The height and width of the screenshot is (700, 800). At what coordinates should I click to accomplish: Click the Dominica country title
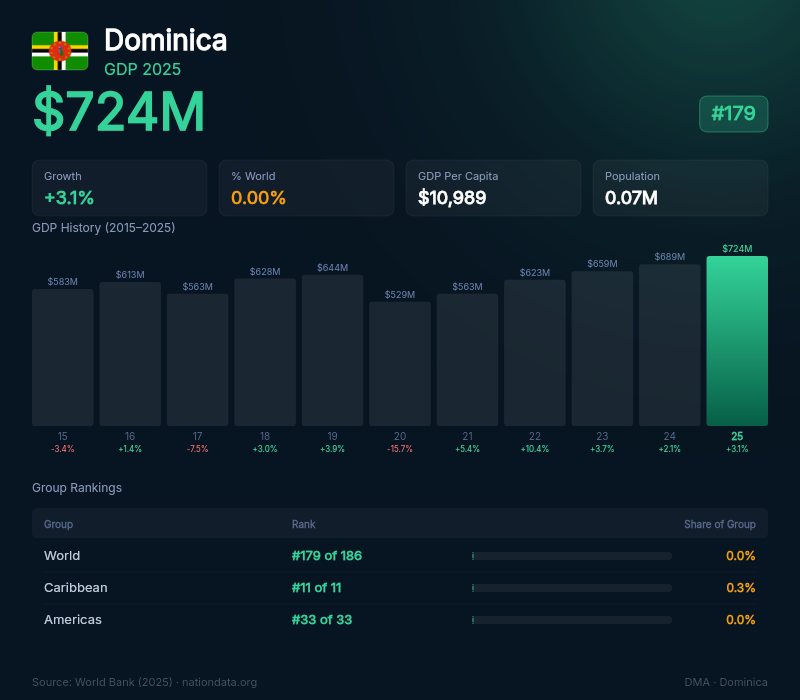tap(165, 40)
